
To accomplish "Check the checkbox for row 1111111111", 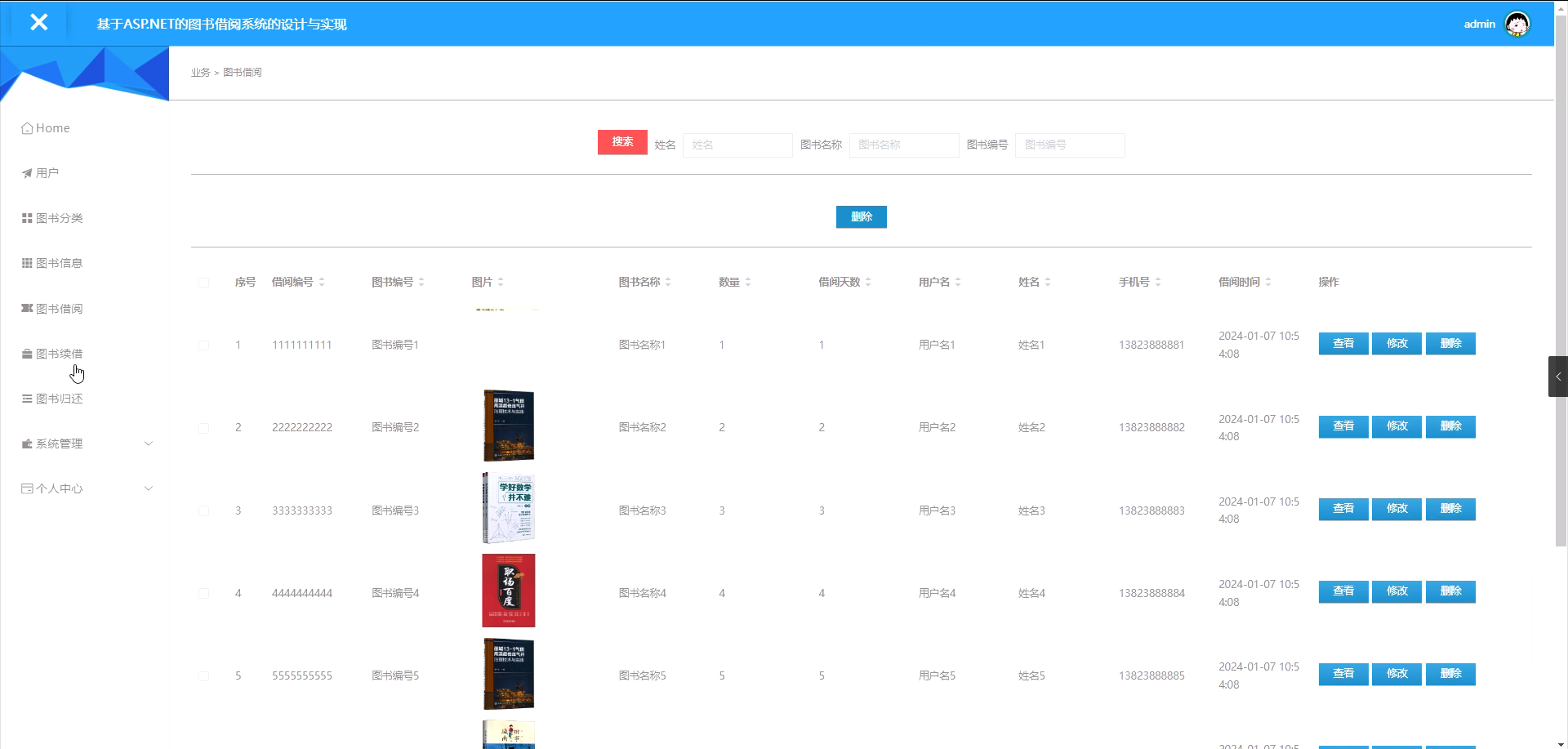I will click(203, 345).
